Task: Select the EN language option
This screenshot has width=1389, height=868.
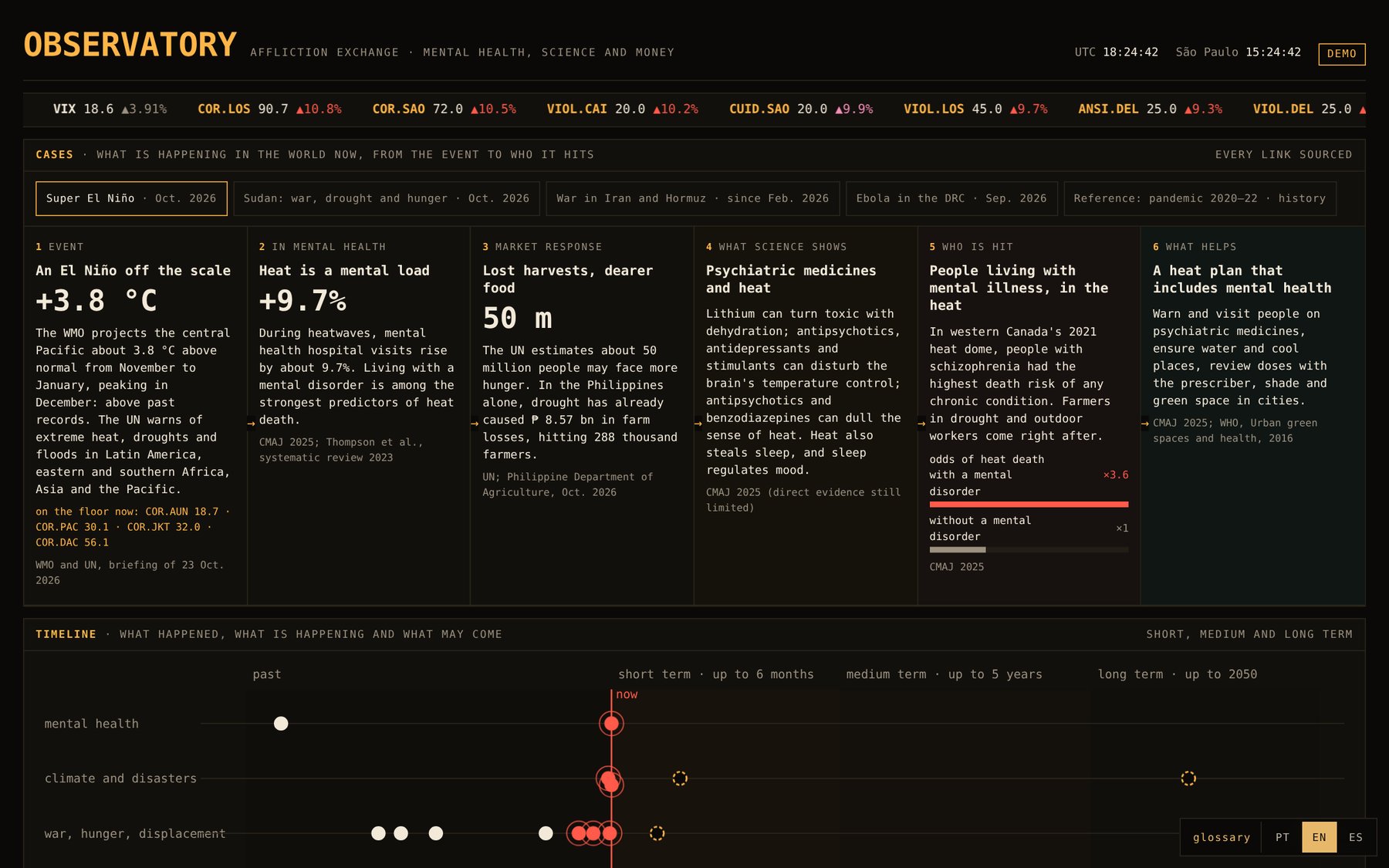Action: [1320, 837]
